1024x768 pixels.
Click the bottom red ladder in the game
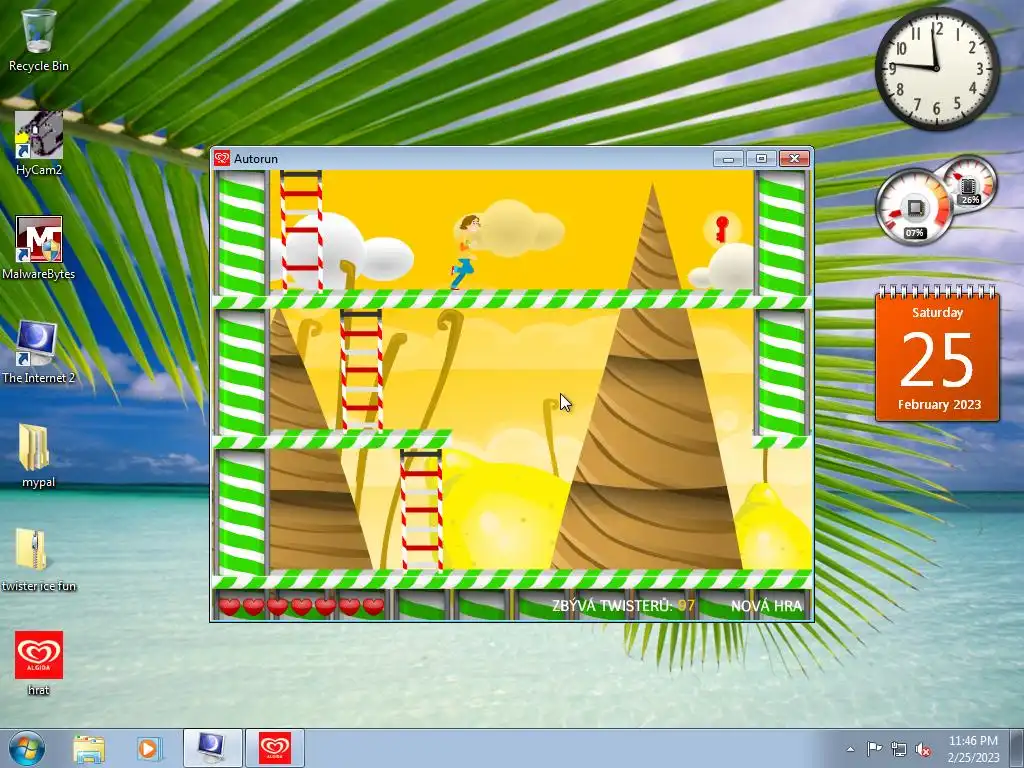click(x=421, y=509)
